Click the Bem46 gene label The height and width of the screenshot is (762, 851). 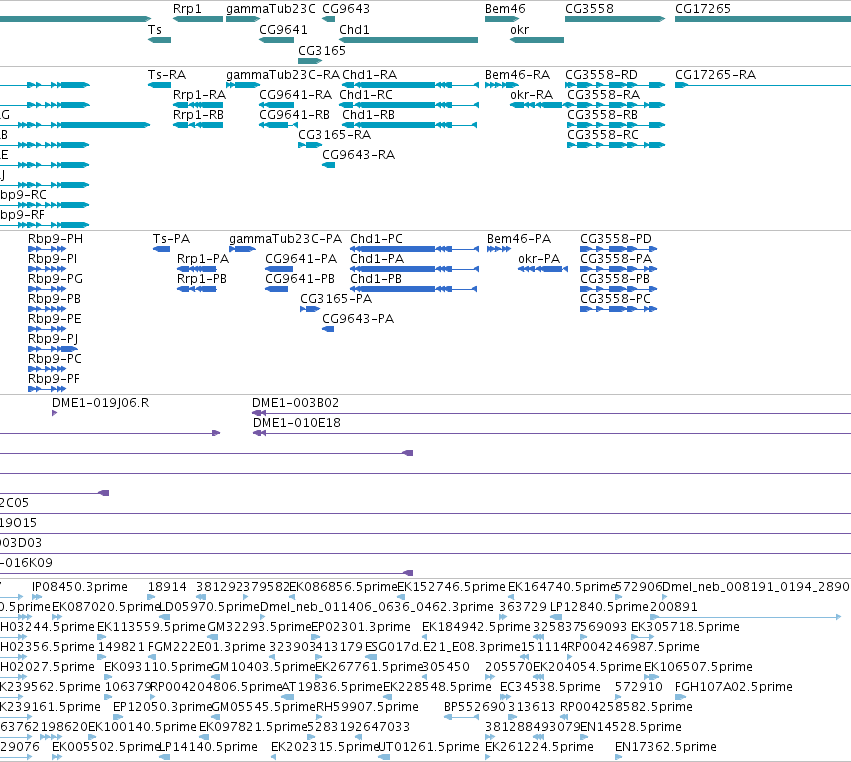505,9
